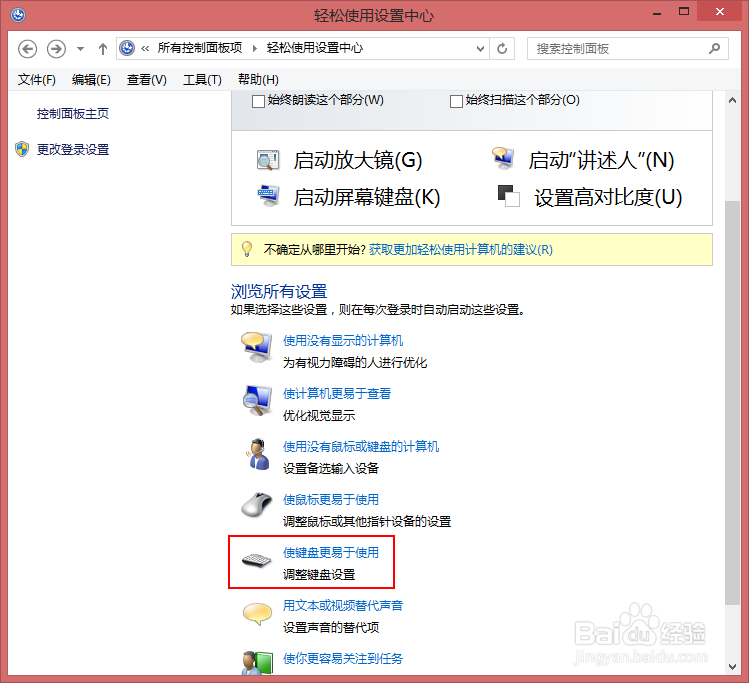Open 使你更容易关注到任务 link
This screenshot has height=683, width=749.
(x=343, y=659)
